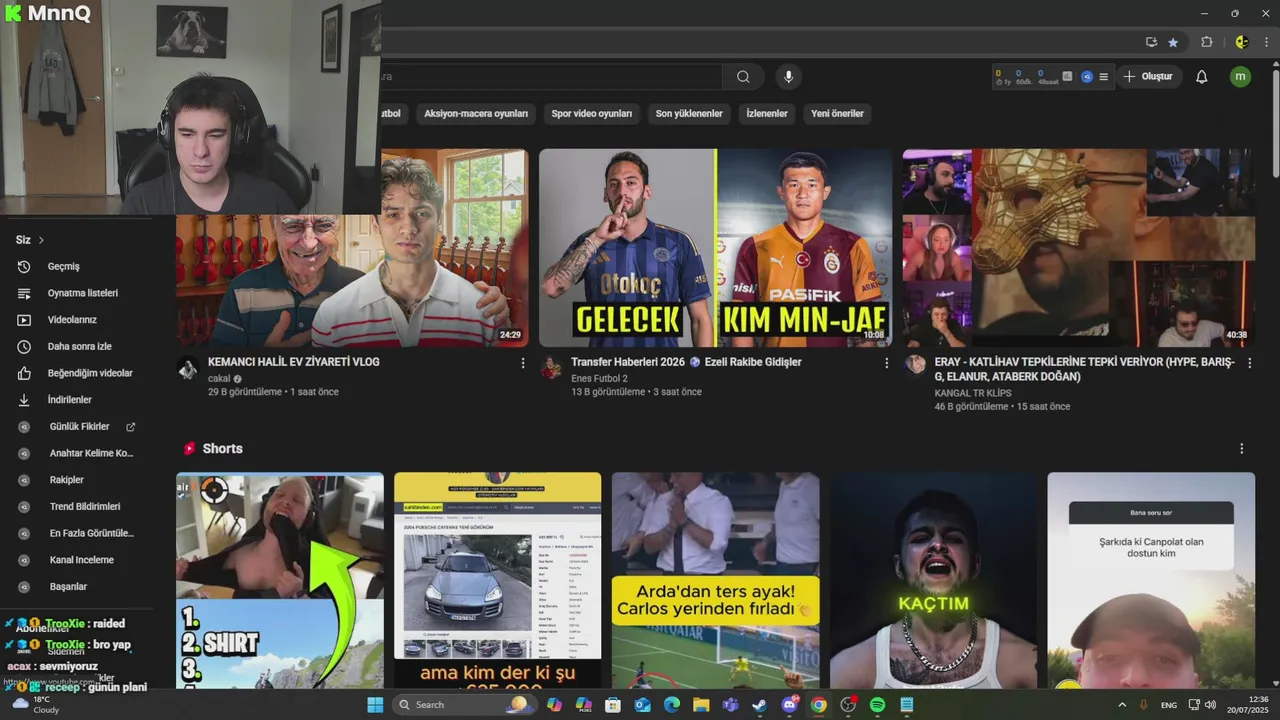The width and height of the screenshot is (1280, 720).
Task: Click KANGAL TR KLİPS channel name
Action: pos(975,393)
